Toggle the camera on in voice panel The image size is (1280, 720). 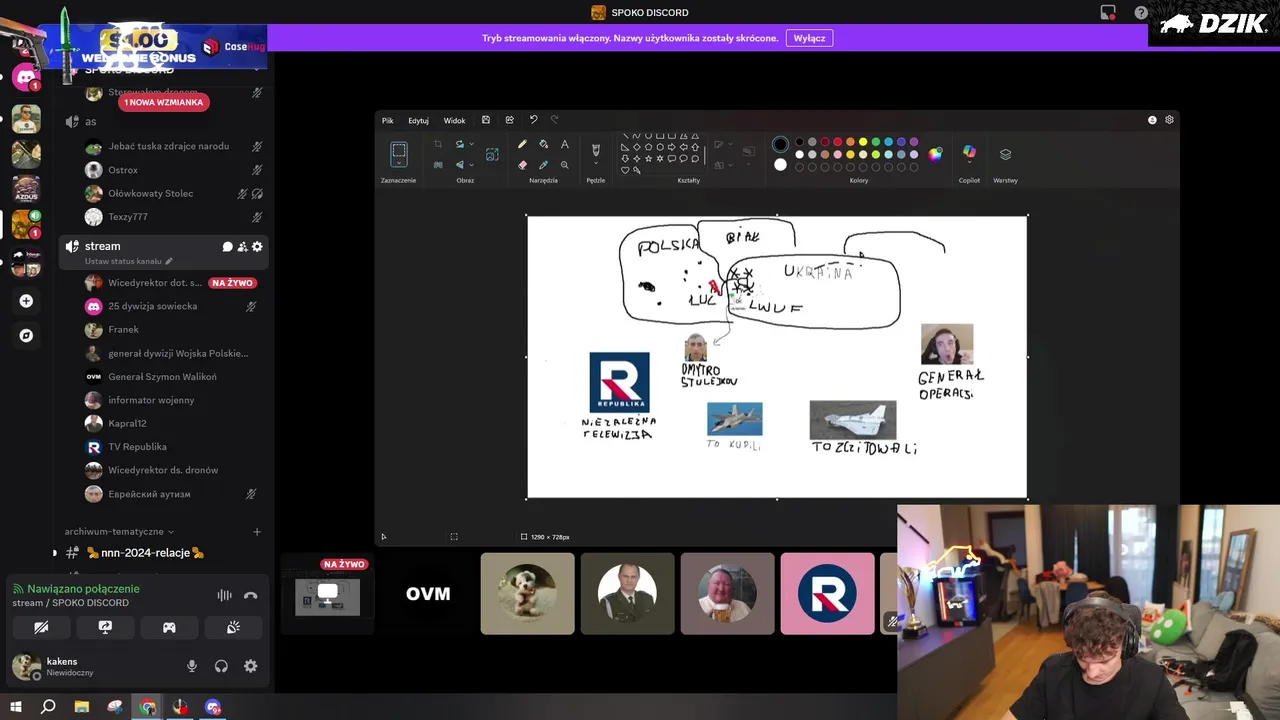[41, 628]
